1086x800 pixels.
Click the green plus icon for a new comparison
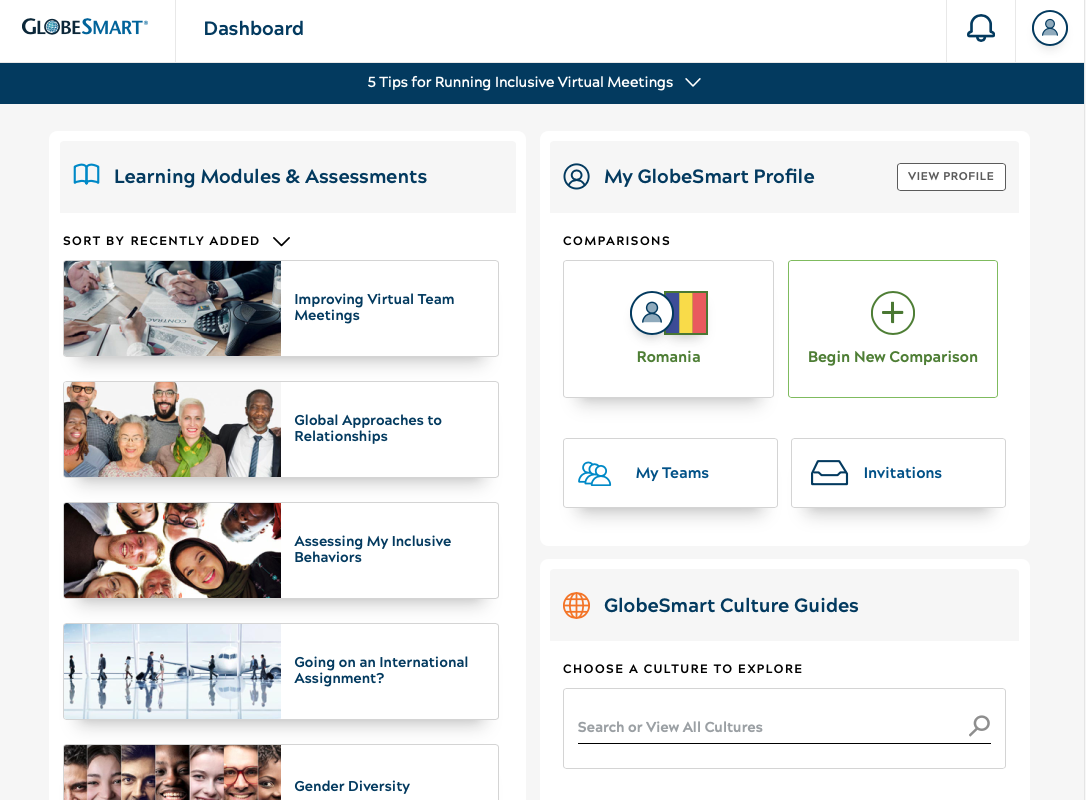(892, 312)
